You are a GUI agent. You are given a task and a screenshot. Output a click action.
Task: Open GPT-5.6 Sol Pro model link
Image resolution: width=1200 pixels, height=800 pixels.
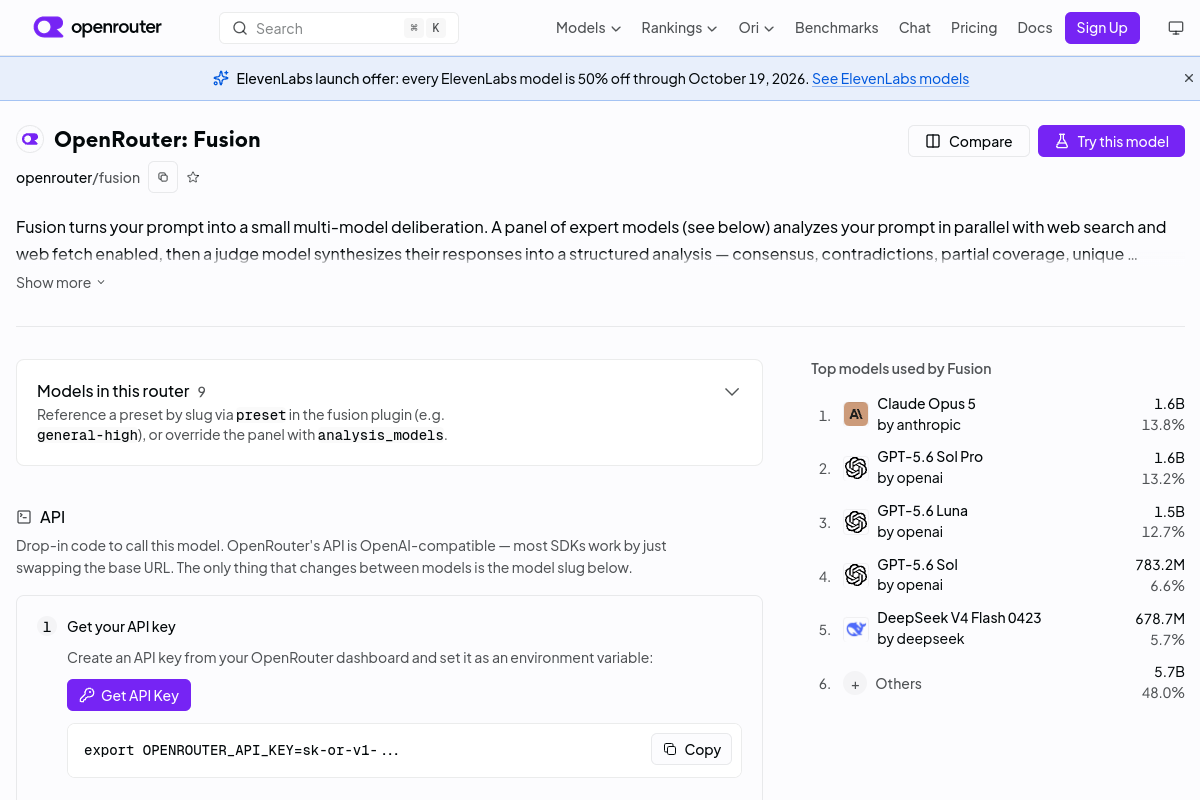pyautogui.click(x=930, y=457)
